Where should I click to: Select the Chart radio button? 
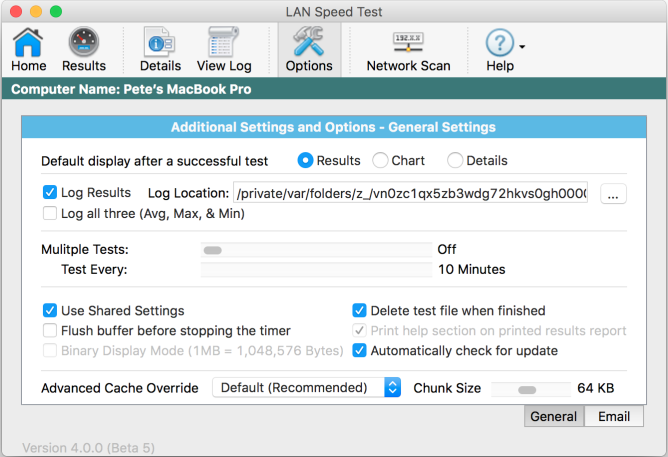(380, 161)
